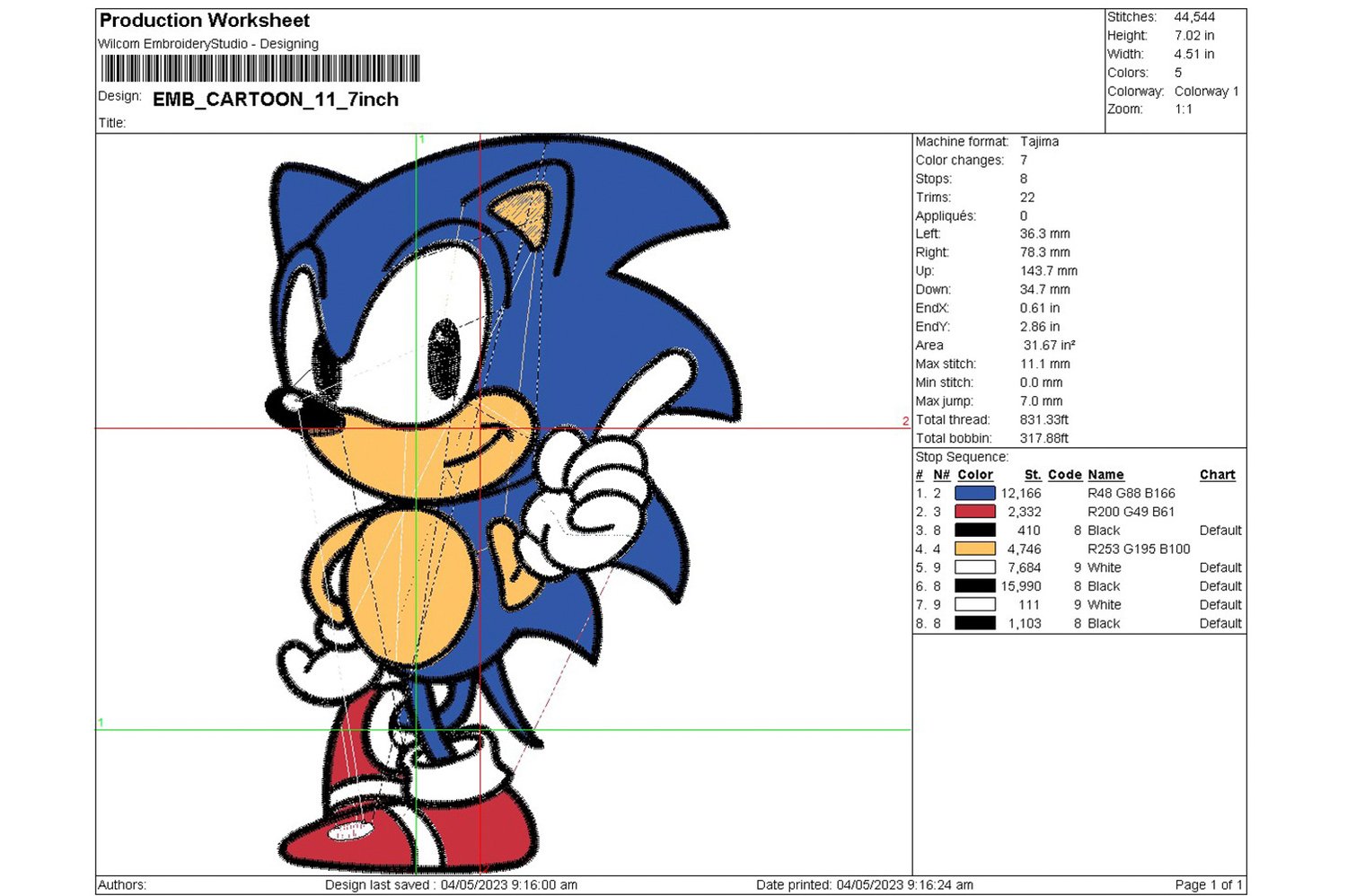Click the "Title:" label
This screenshot has width=1347, height=896.
coord(112,123)
